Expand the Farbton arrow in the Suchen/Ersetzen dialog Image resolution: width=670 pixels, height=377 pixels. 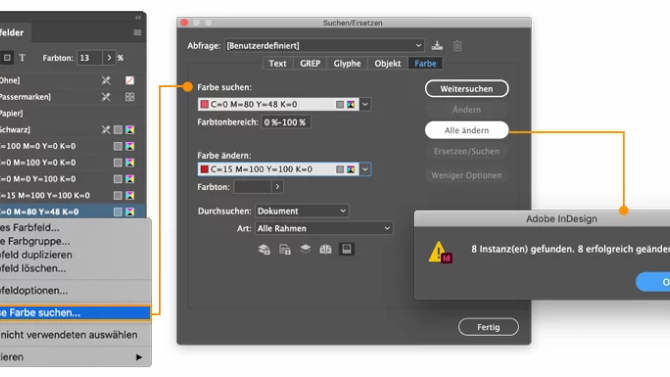[277, 187]
